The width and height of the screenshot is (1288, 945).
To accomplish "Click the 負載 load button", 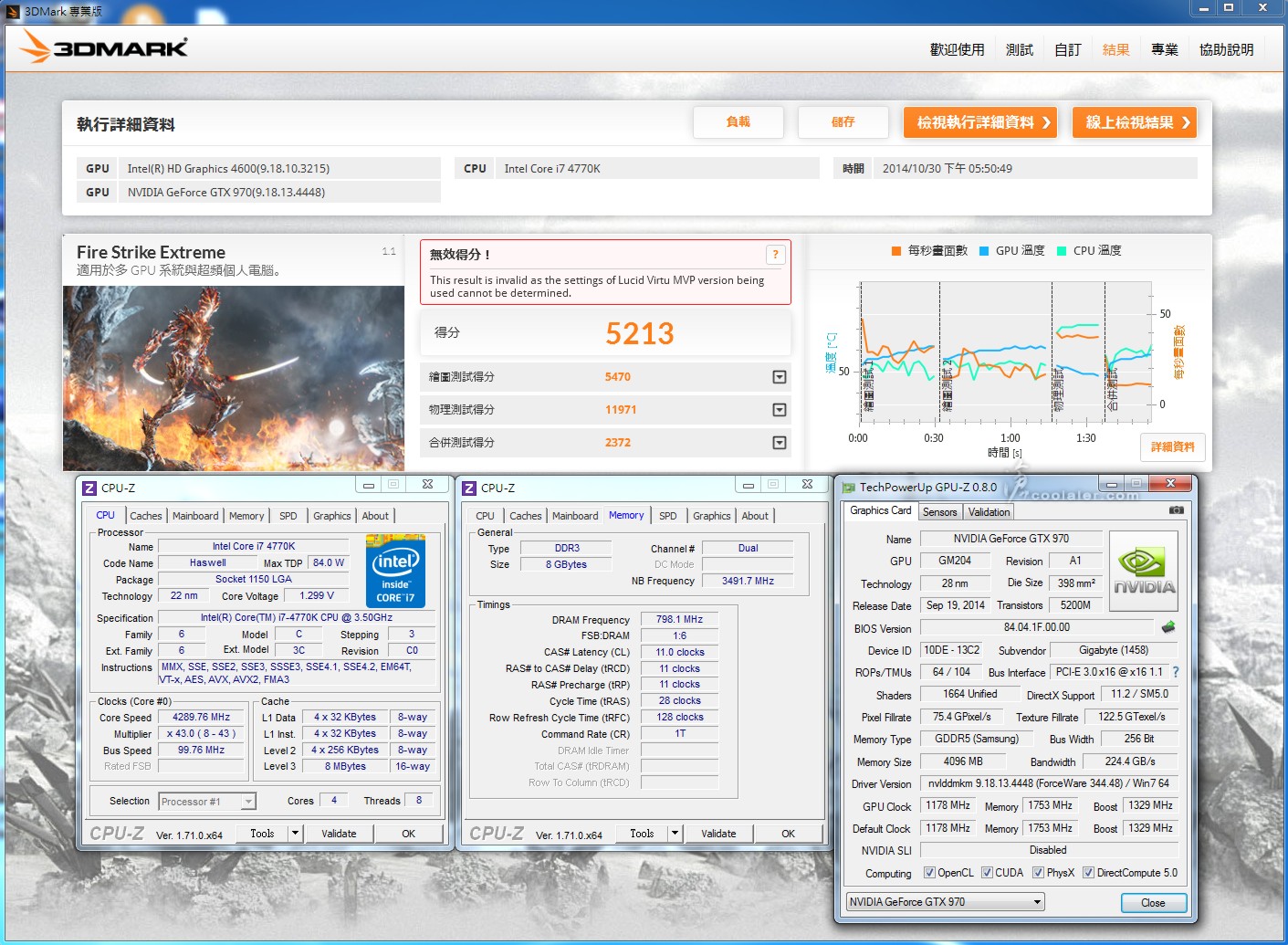I will coord(738,122).
